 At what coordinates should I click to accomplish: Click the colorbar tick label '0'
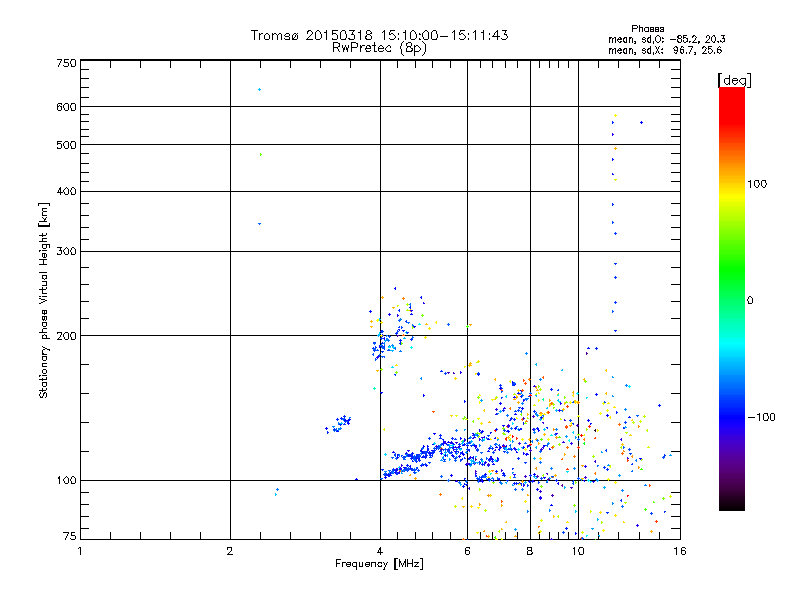[750, 301]
